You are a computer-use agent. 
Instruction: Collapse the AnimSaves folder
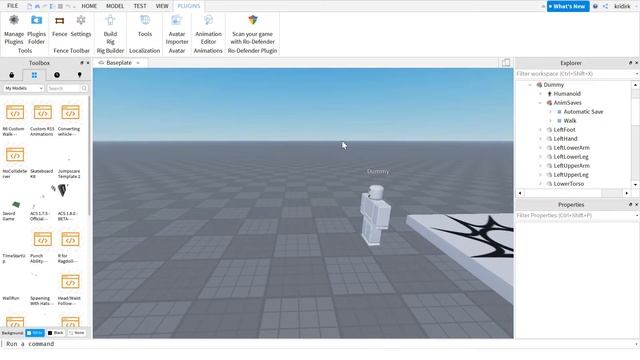click(540, 102)
